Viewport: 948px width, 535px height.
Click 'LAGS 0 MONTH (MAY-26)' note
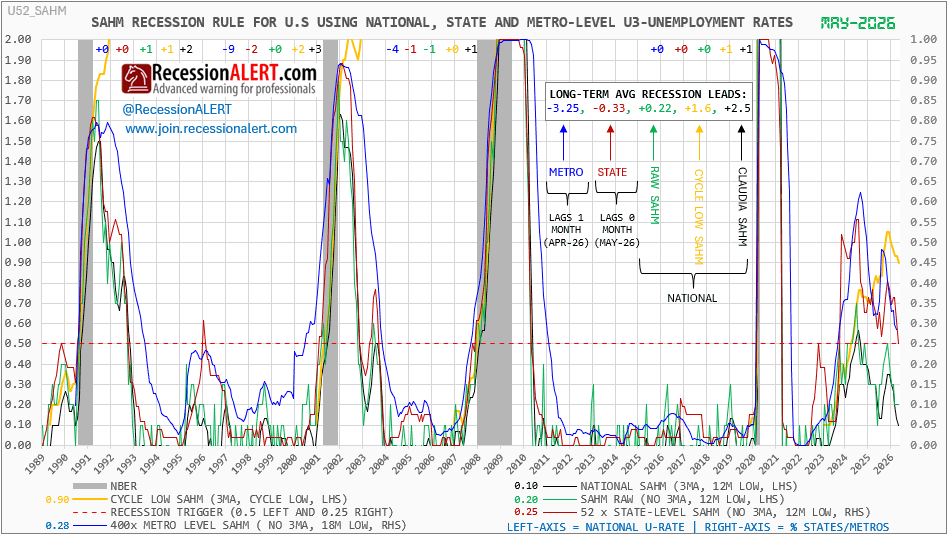coord(617,230)
